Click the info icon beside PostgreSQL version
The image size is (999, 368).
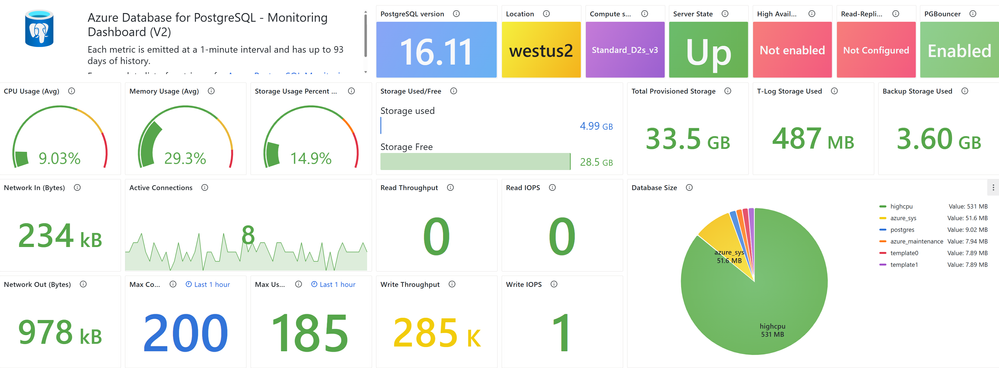pyautogui.click(x=457, y=13)
